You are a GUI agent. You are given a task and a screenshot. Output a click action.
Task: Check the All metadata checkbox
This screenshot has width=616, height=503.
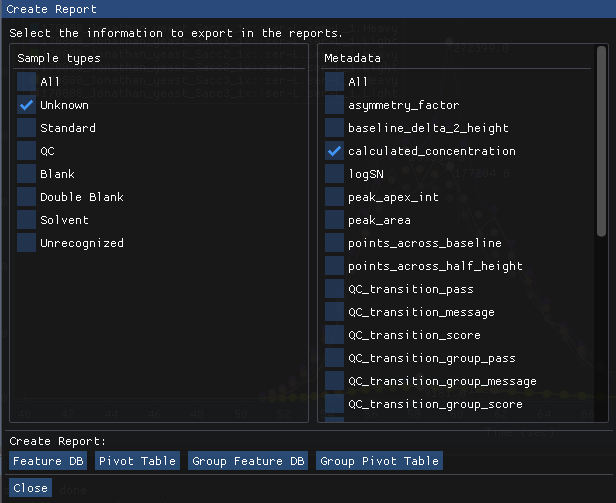334,82
